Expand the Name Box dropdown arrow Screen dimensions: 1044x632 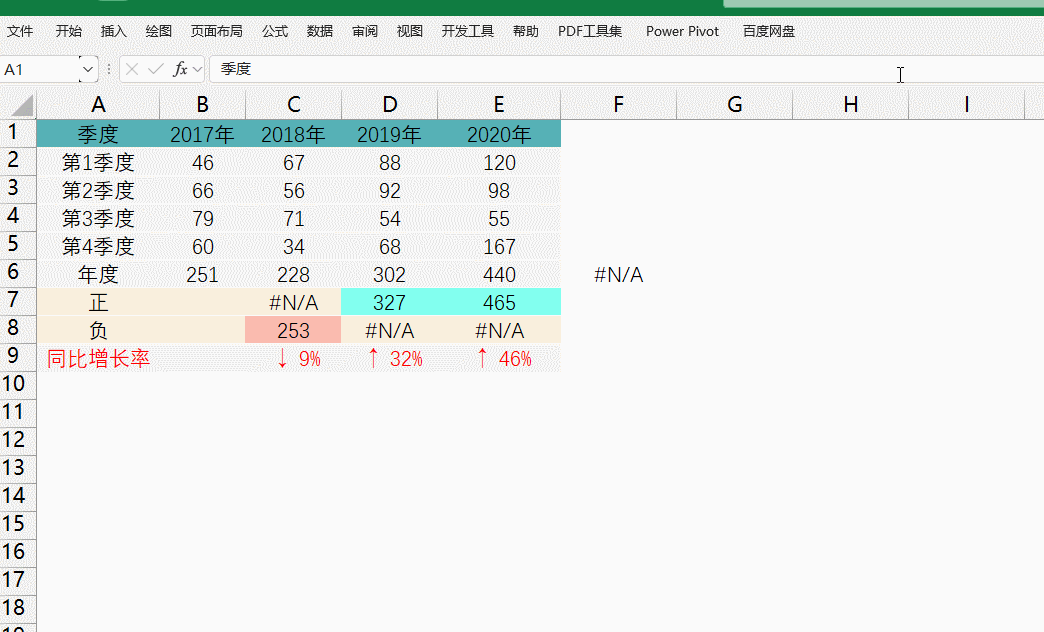click(x=88, y=69)
